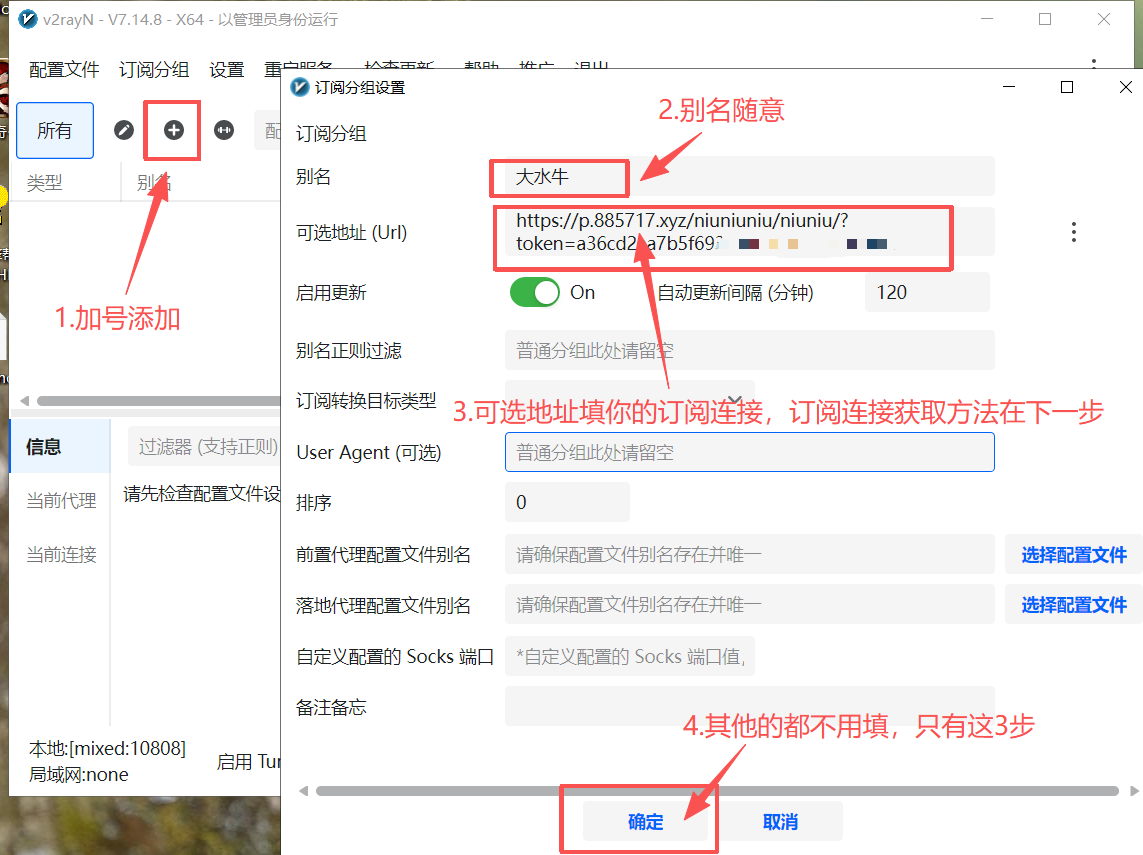Click the 取消 button
Screen dimensions: 1143x855
point(780,821)
